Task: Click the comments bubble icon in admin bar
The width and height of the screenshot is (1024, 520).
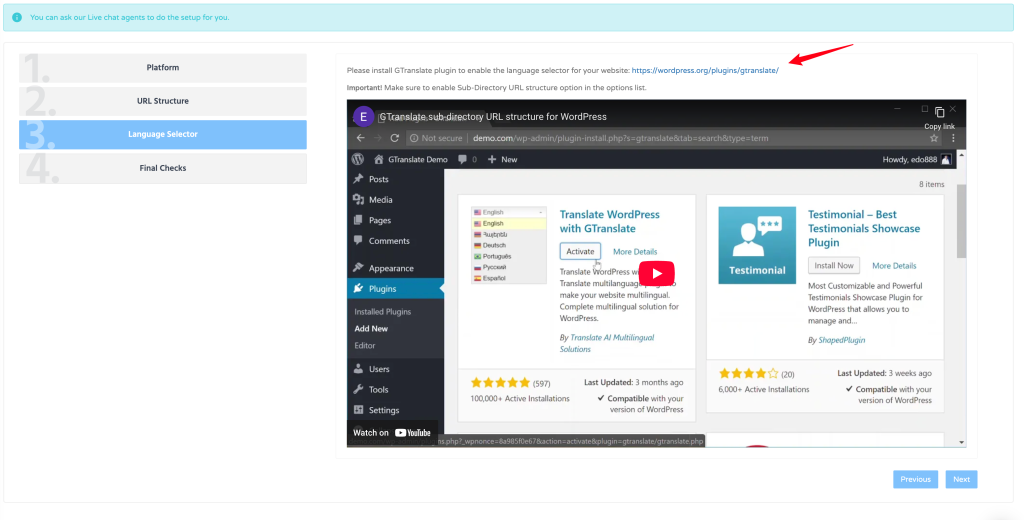Action: point(462,159)
